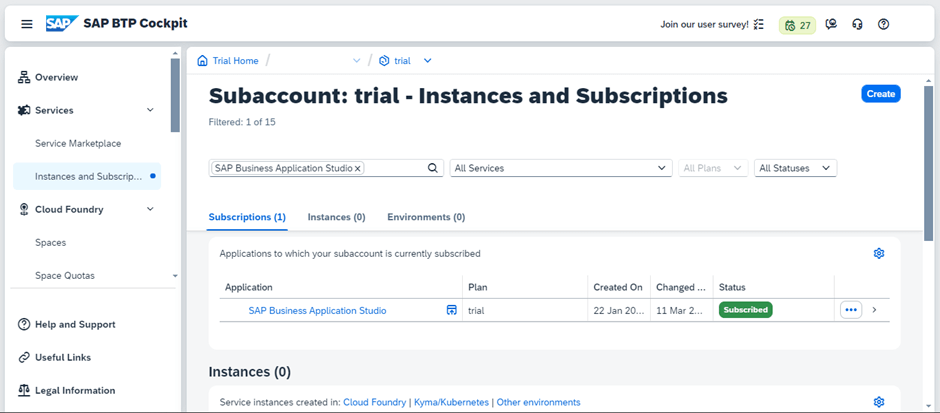
Task: Click the trial subaccount cube icon
Action: pos(384,61)
